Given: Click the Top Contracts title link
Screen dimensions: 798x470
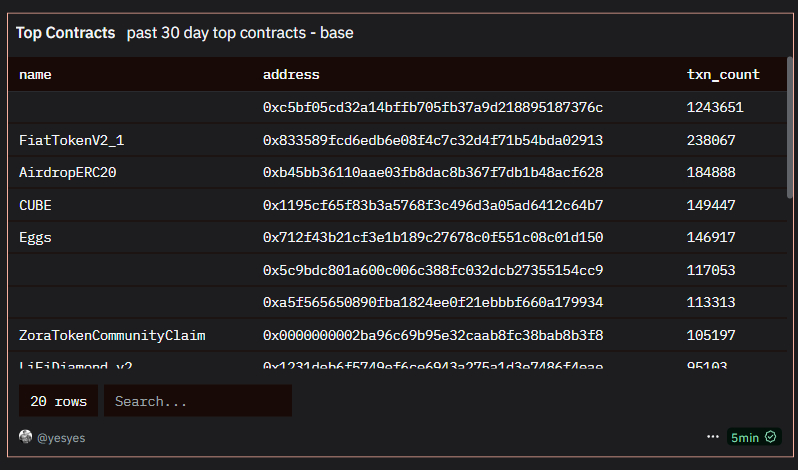Looking at the screenshot, I should (x=66, y=33).
